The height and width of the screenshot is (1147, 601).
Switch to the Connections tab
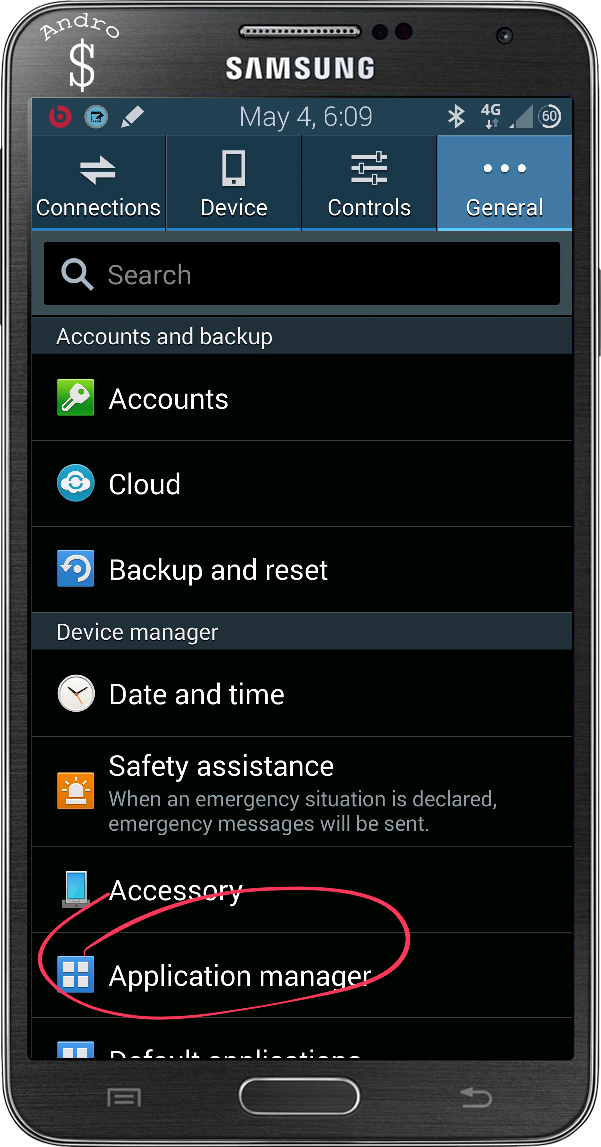click(x=98, y=183)
